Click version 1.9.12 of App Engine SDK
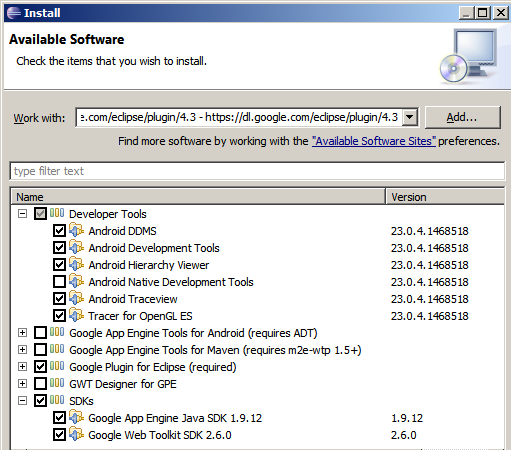 point(407,418)
